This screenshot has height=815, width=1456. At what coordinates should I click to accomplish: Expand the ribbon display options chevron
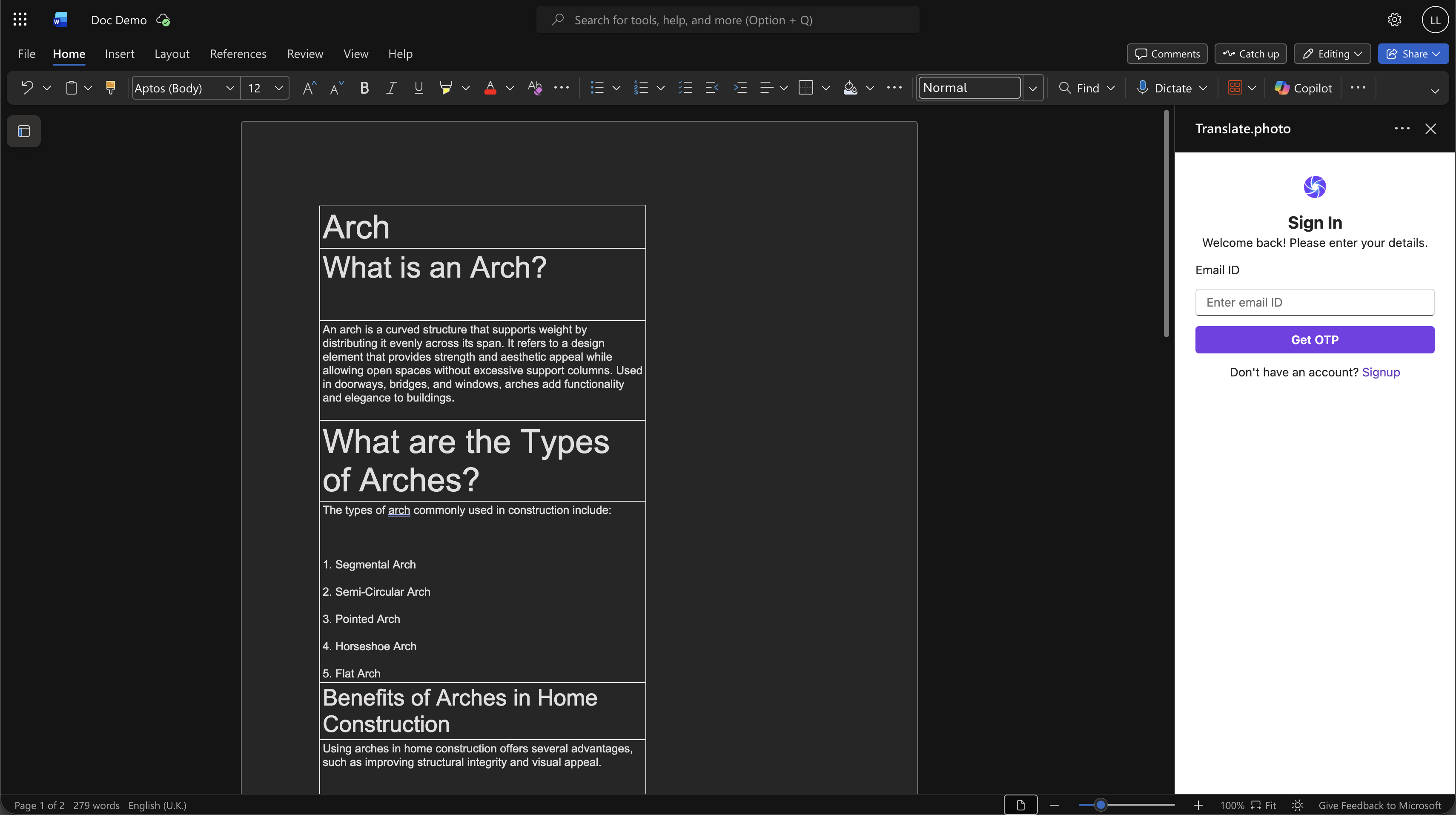[x=1435, y=90]
